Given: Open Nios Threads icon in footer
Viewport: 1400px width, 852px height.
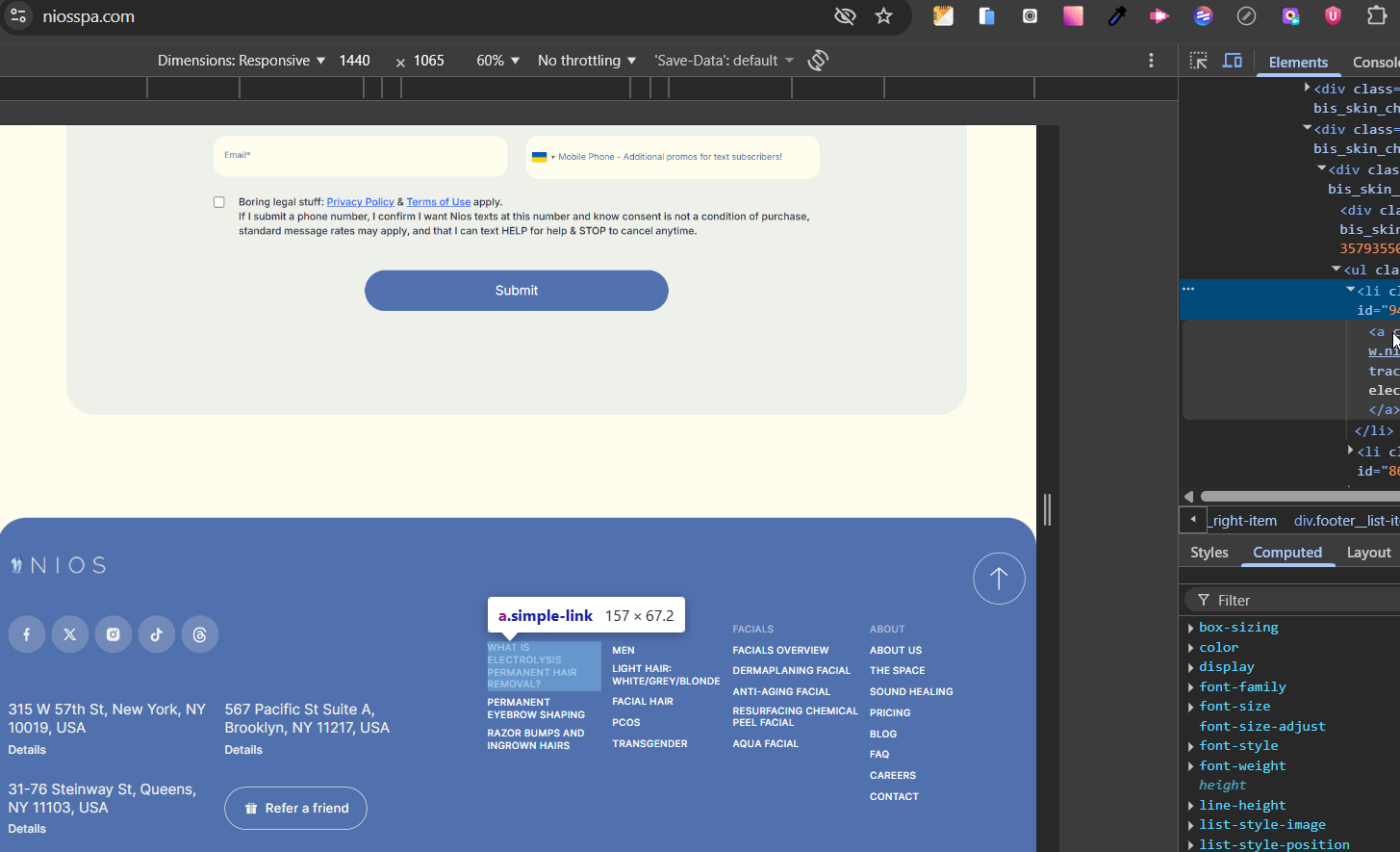Looking at the screenshot, I should 200,634.
